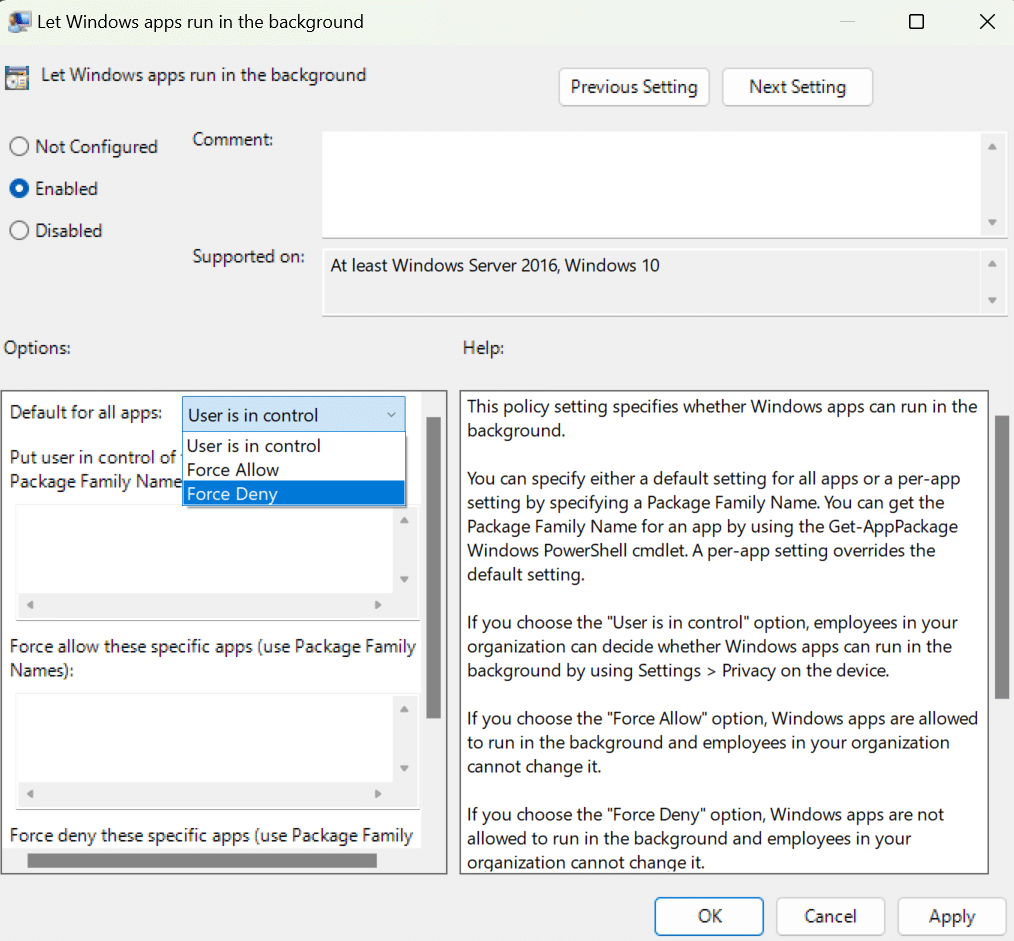Go to the Next Setting

tap(797, 87)
